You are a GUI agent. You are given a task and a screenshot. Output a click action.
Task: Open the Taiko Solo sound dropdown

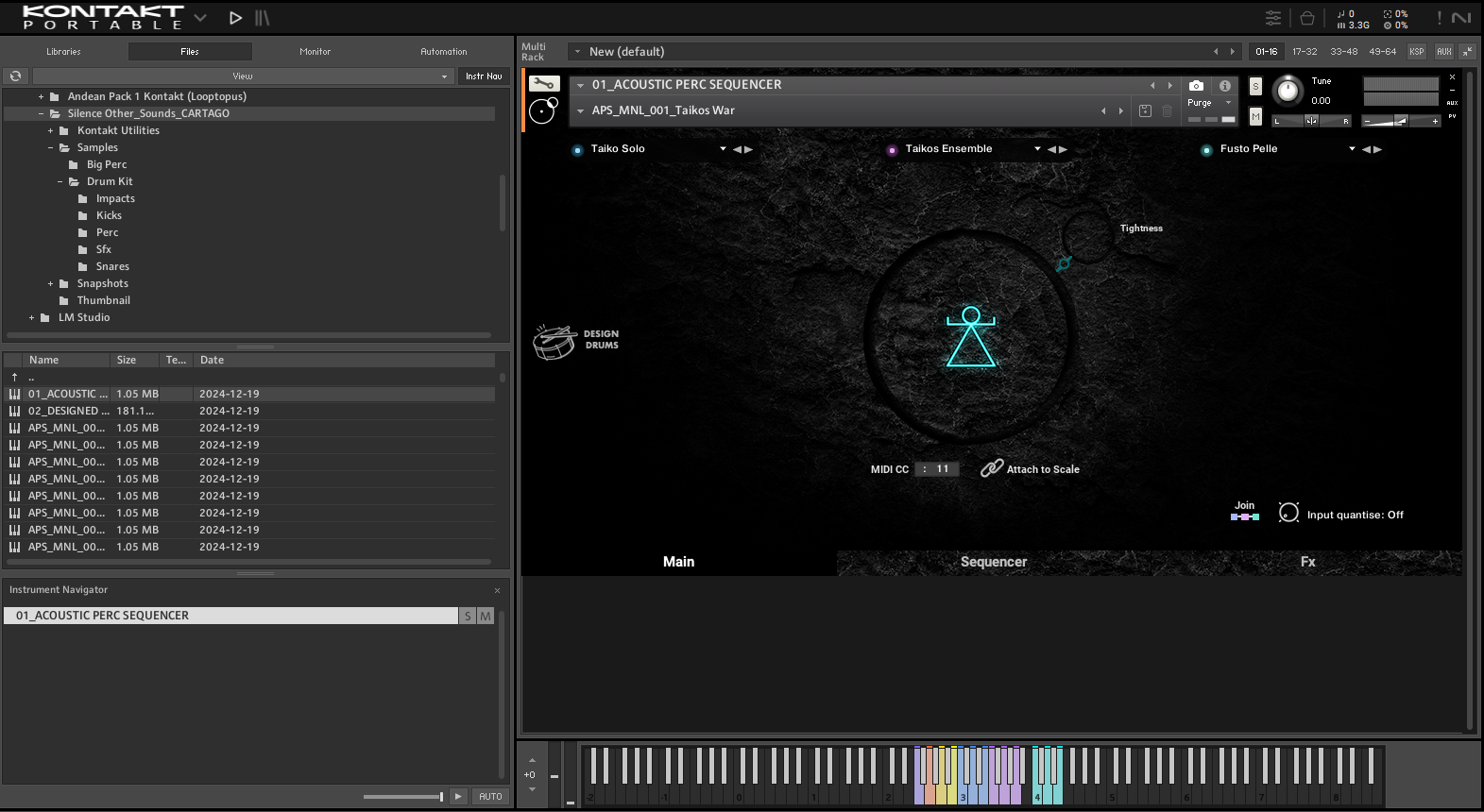pos(723,149)
